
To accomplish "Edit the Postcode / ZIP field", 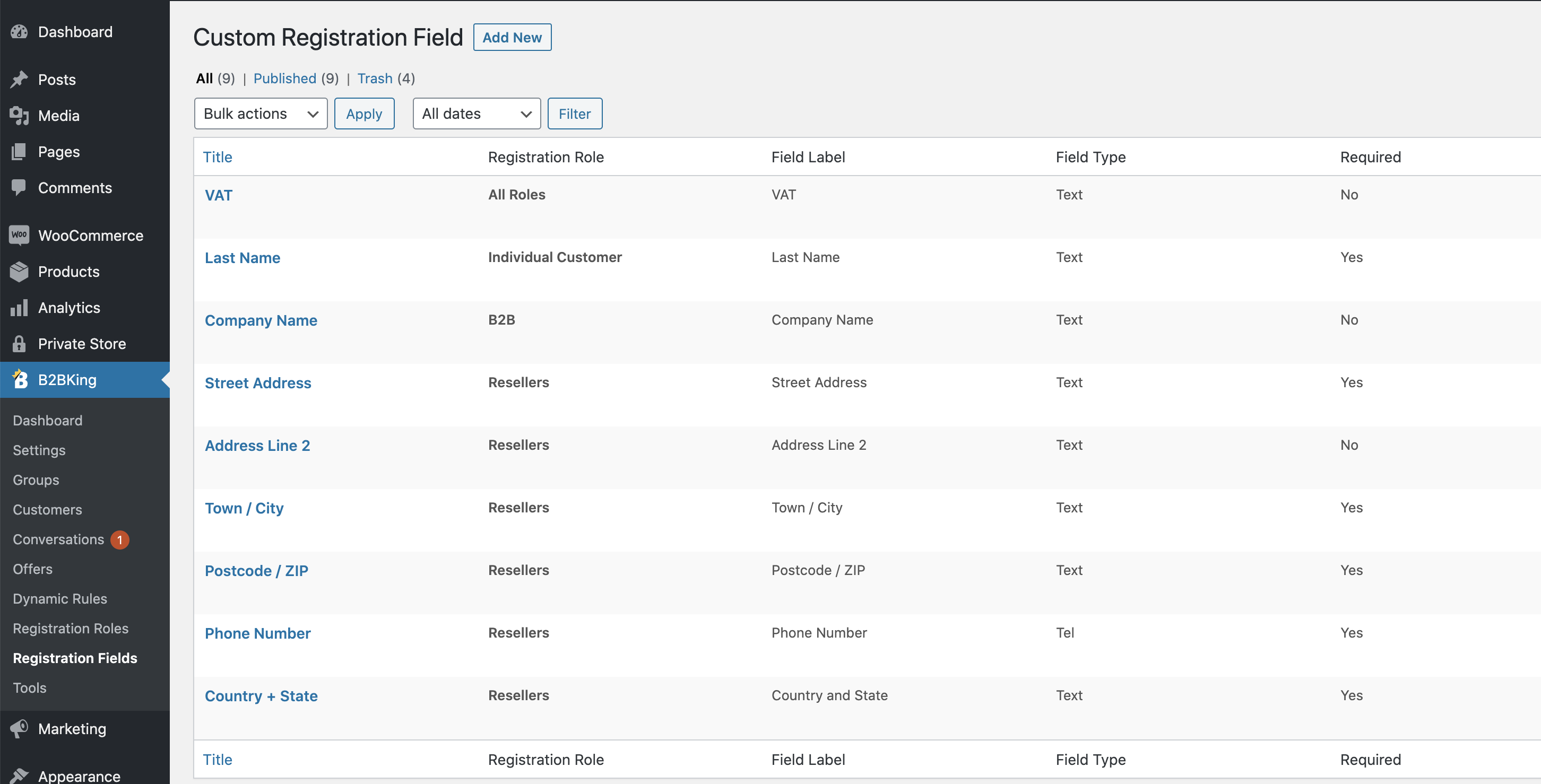I will [x=257, y=571].
